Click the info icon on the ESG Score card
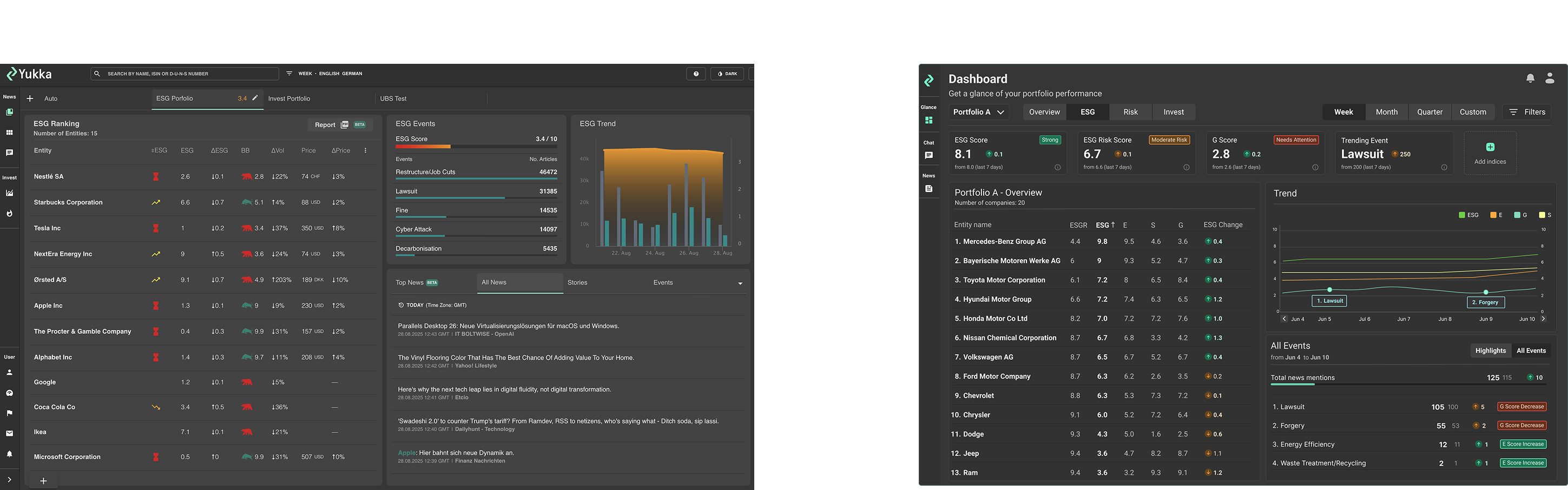This screenshot has height=490, width=1568. click(1057, 168)
